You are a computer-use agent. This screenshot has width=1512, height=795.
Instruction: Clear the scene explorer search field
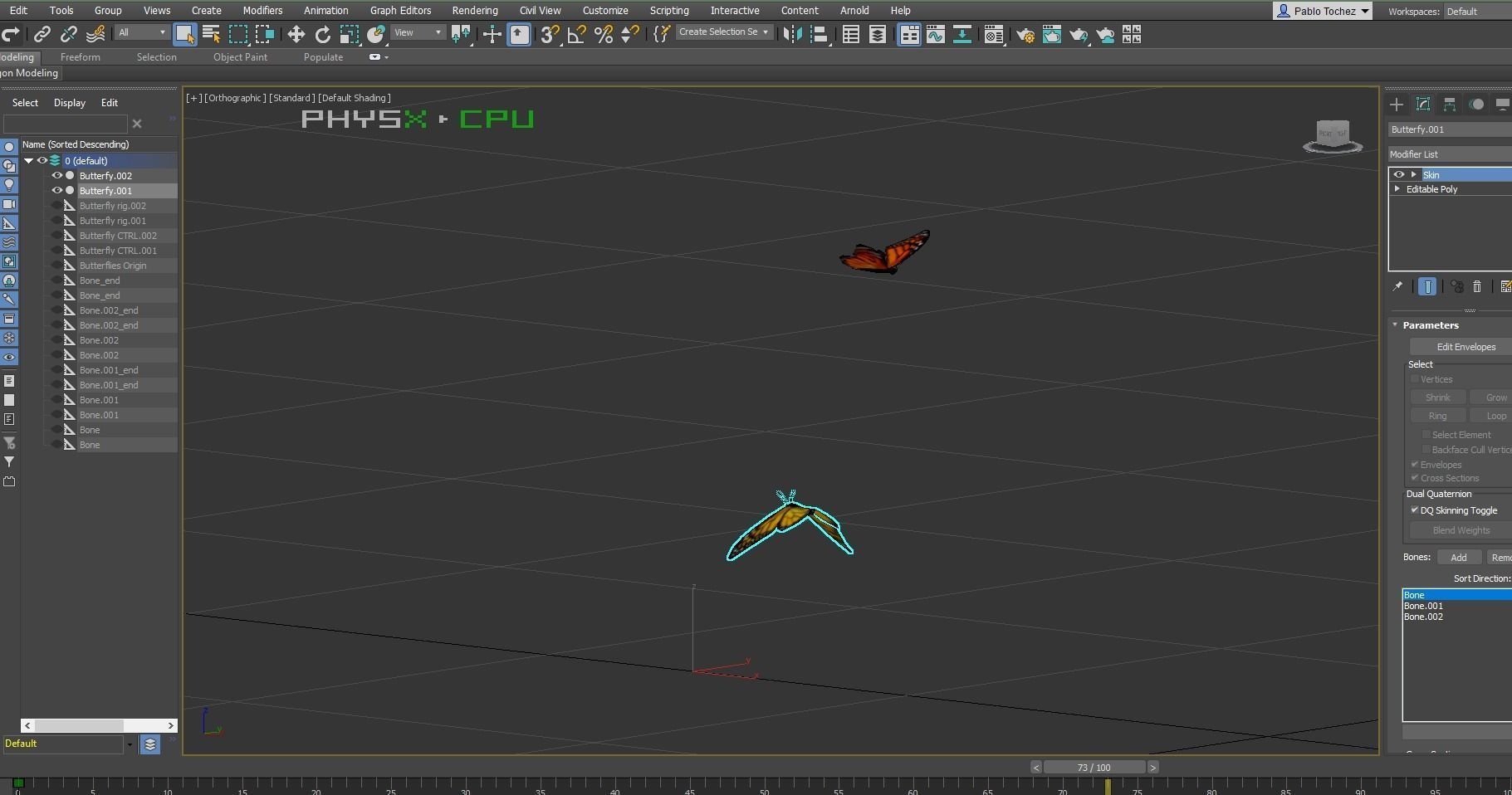[137, 124]
